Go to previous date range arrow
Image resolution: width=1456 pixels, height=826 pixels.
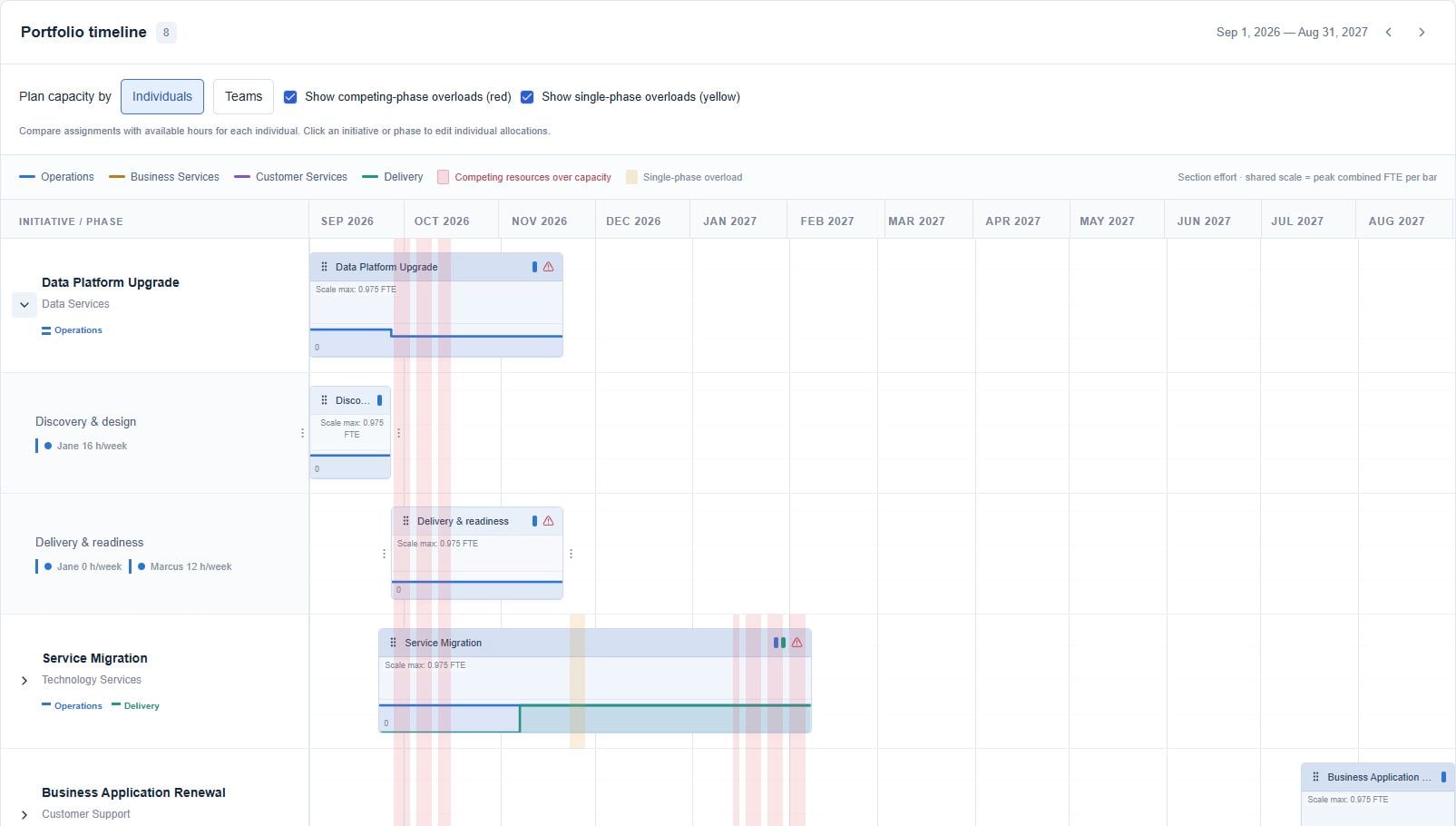(x=1388, y=32)
